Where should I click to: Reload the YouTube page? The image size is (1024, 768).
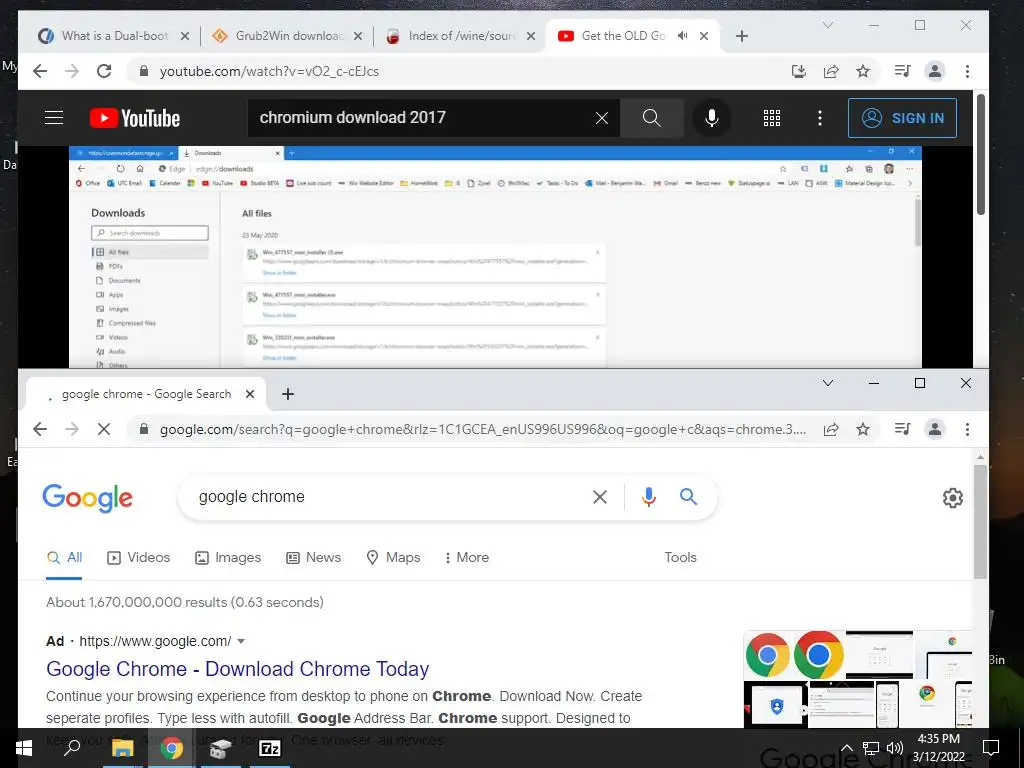tap(104, 71)
